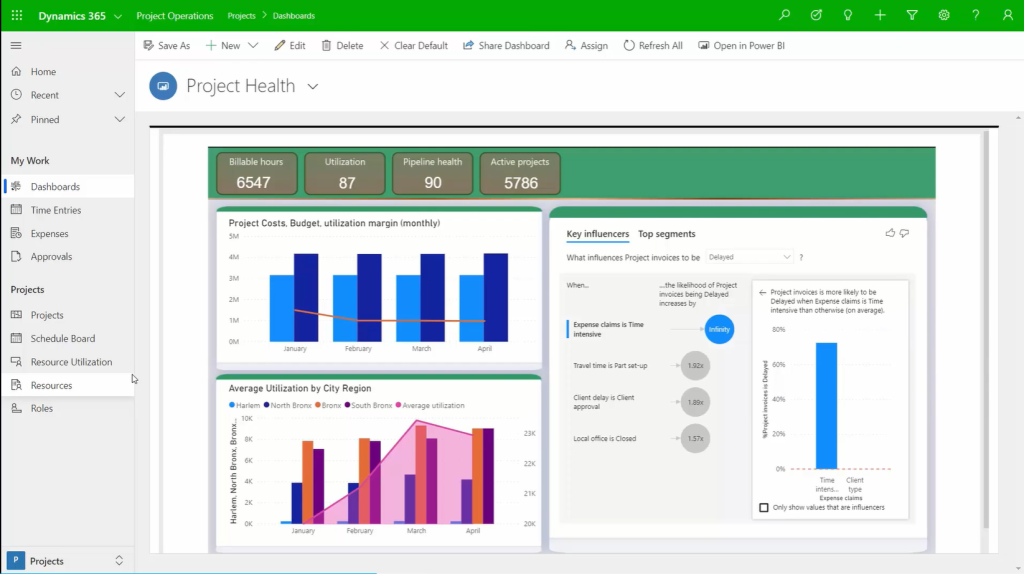Open the settings gear icon
1024x574 pixels.
pos(944,16)
